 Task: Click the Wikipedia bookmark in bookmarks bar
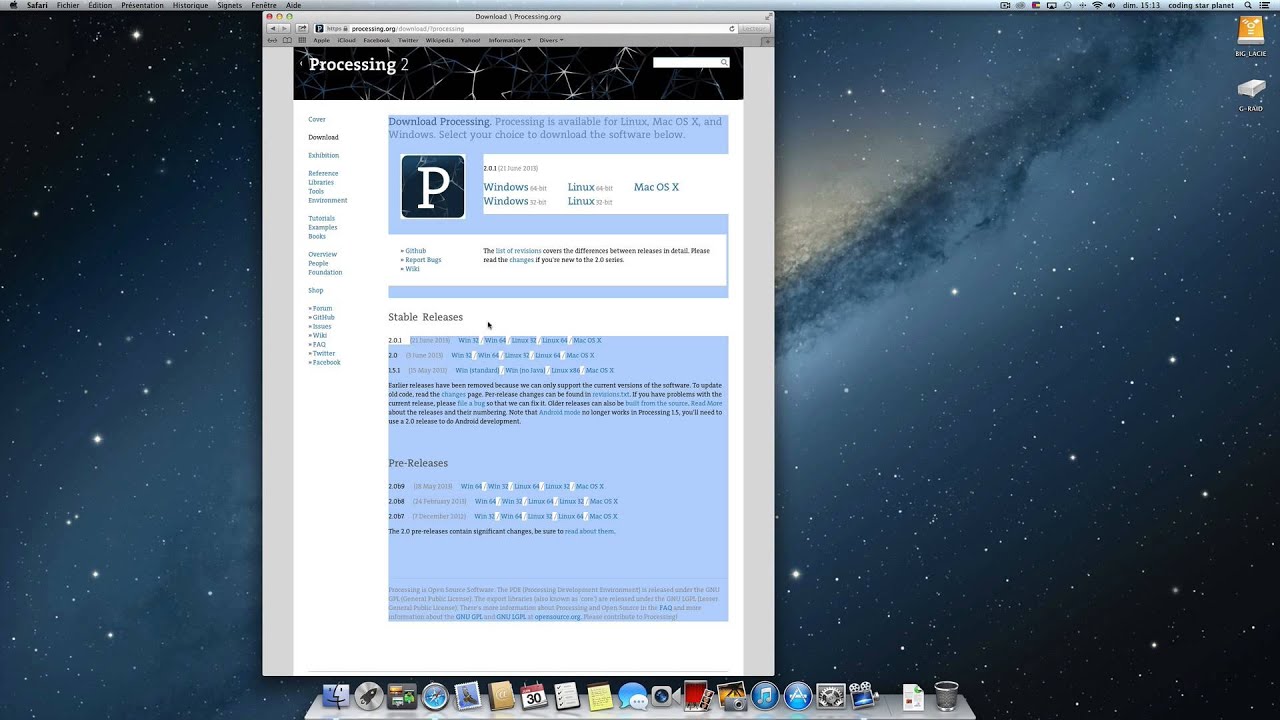pyautogui.click(x=439, y=40)
